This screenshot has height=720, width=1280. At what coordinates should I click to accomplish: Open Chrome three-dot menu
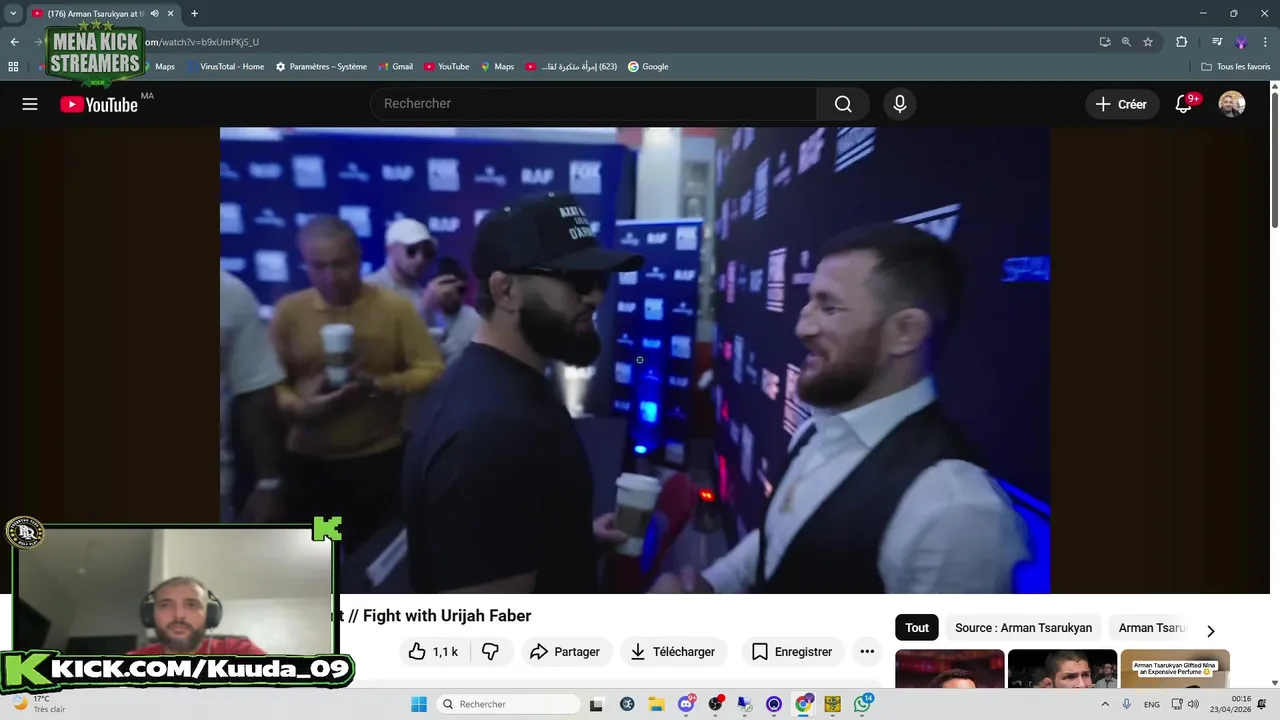coord(1265,42)
